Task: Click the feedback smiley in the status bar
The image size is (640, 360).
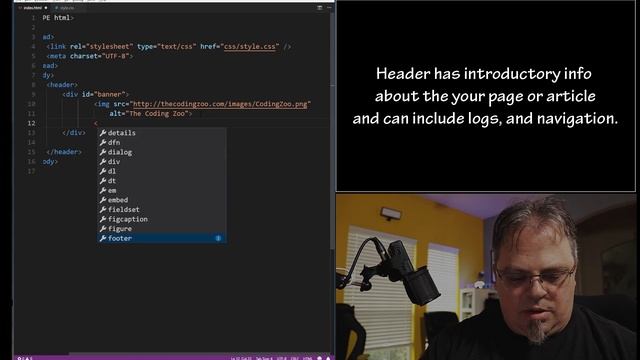Action: (x=320, y=358)
